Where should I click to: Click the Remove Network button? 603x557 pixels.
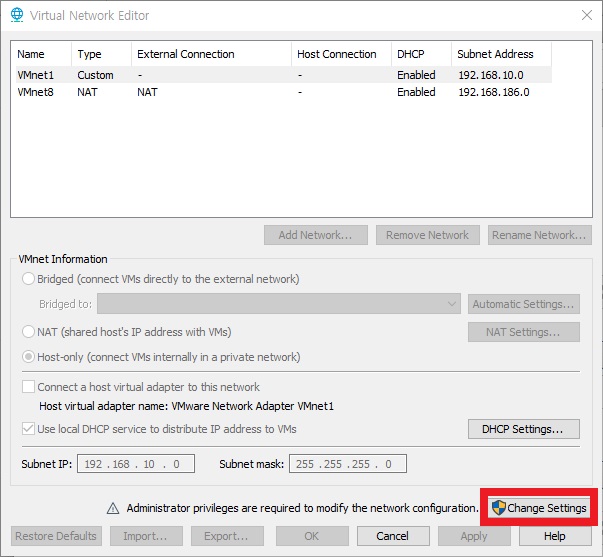[x=428, y=235]
